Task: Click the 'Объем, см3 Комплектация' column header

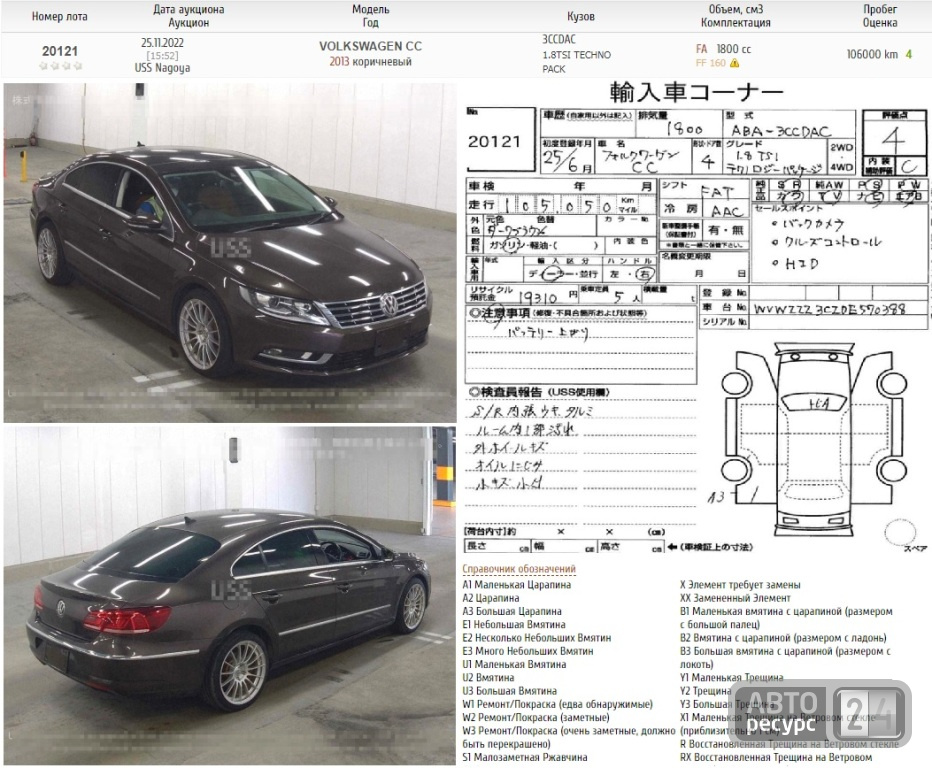Action: click(x=736, y=16)
